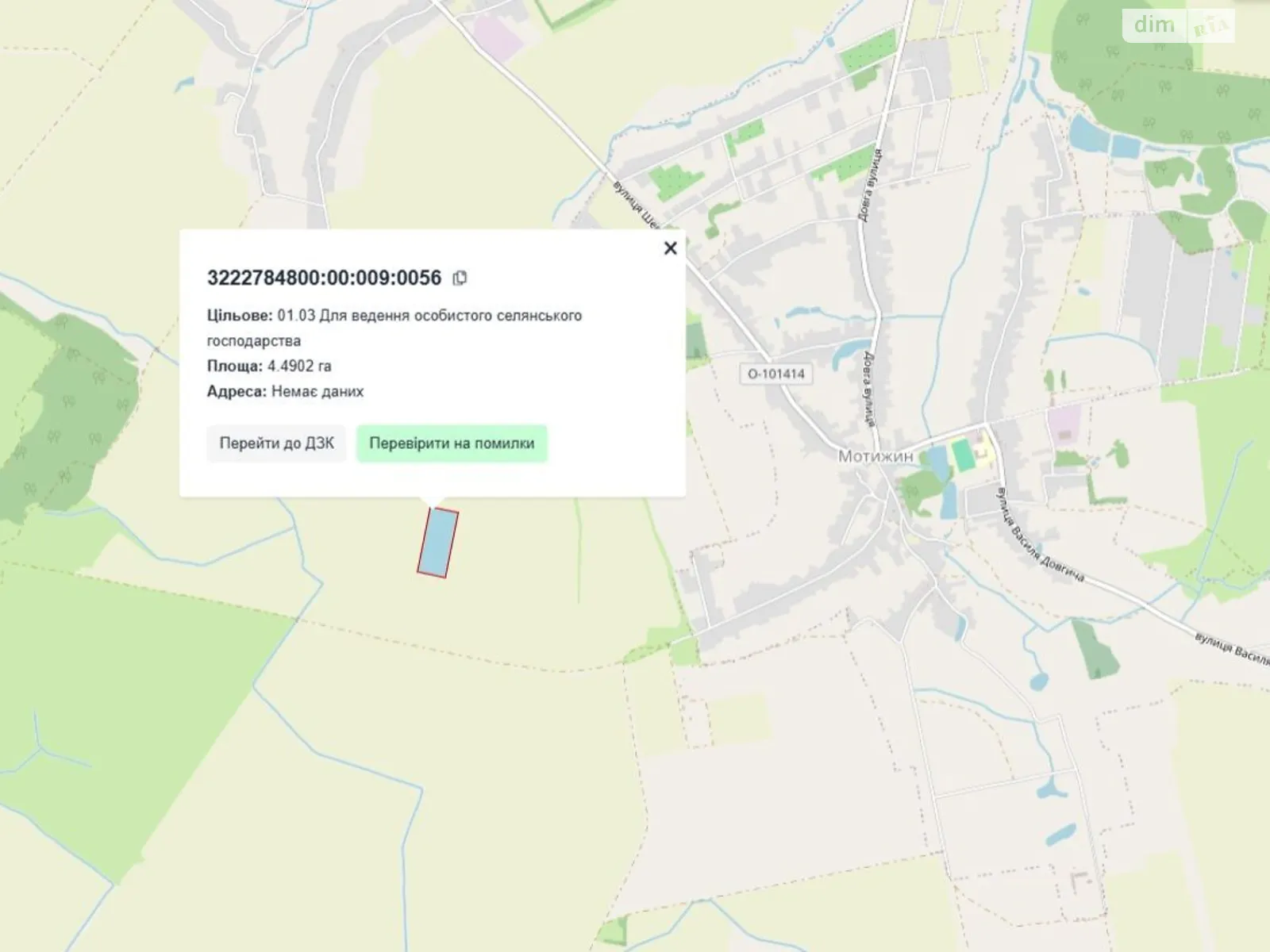The height and width of the screenshot is (952, 1270).
Task: Close the cadastral parcel info popup
Action: [670, 248]
